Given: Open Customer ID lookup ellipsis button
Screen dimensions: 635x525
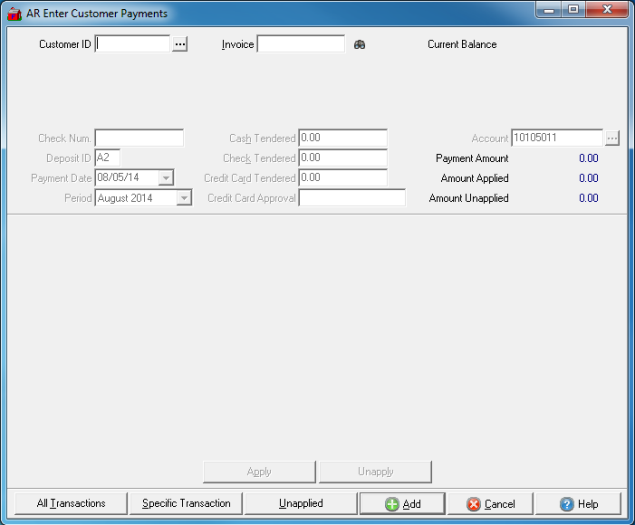Looking at the screenshot, I should click(180, 45).
